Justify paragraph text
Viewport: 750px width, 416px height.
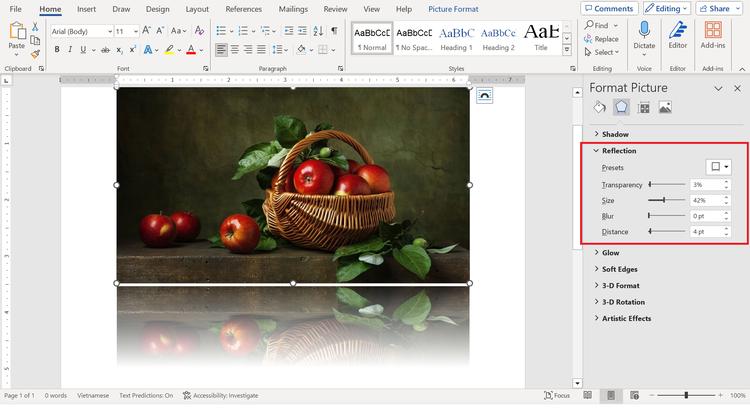pos(261,49)
